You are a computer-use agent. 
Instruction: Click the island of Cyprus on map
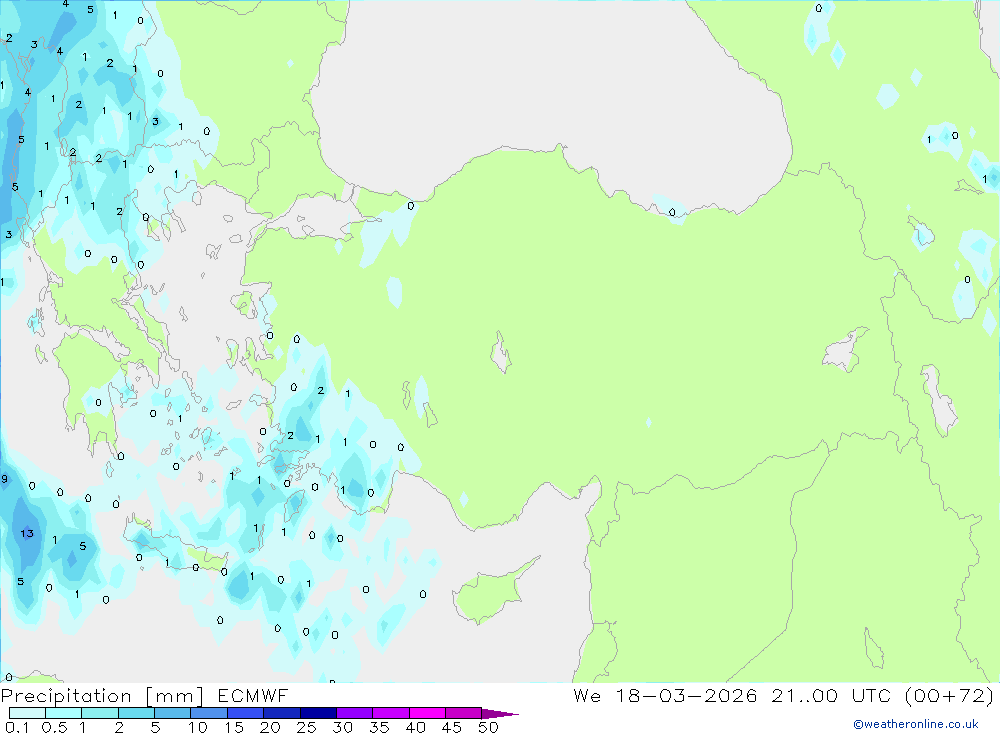click(x=488, y=595)
